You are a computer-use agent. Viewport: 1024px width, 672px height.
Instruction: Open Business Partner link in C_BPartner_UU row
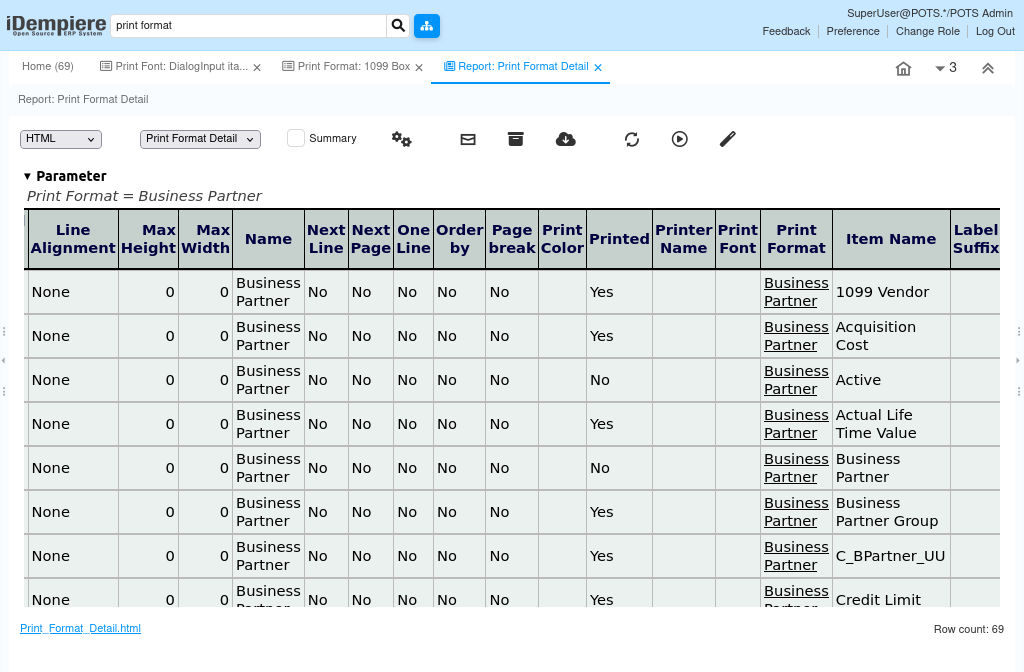tap(796, 556)
